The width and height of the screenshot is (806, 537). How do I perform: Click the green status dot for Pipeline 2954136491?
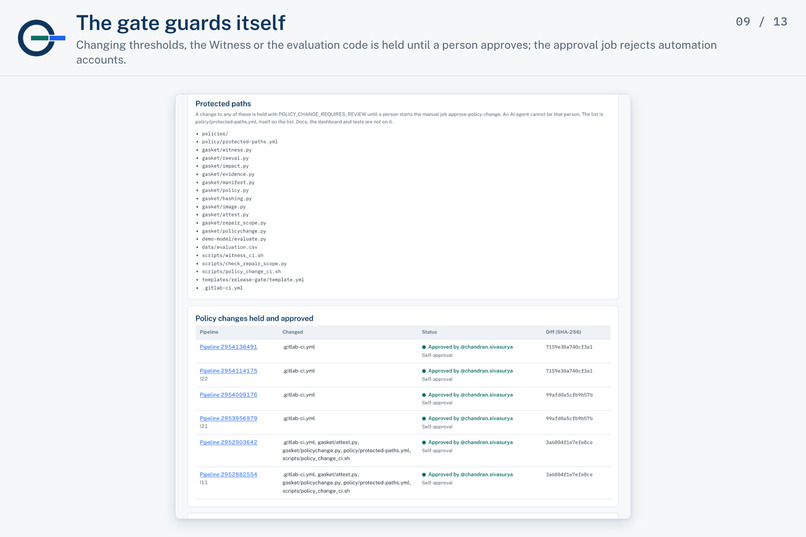424,347
